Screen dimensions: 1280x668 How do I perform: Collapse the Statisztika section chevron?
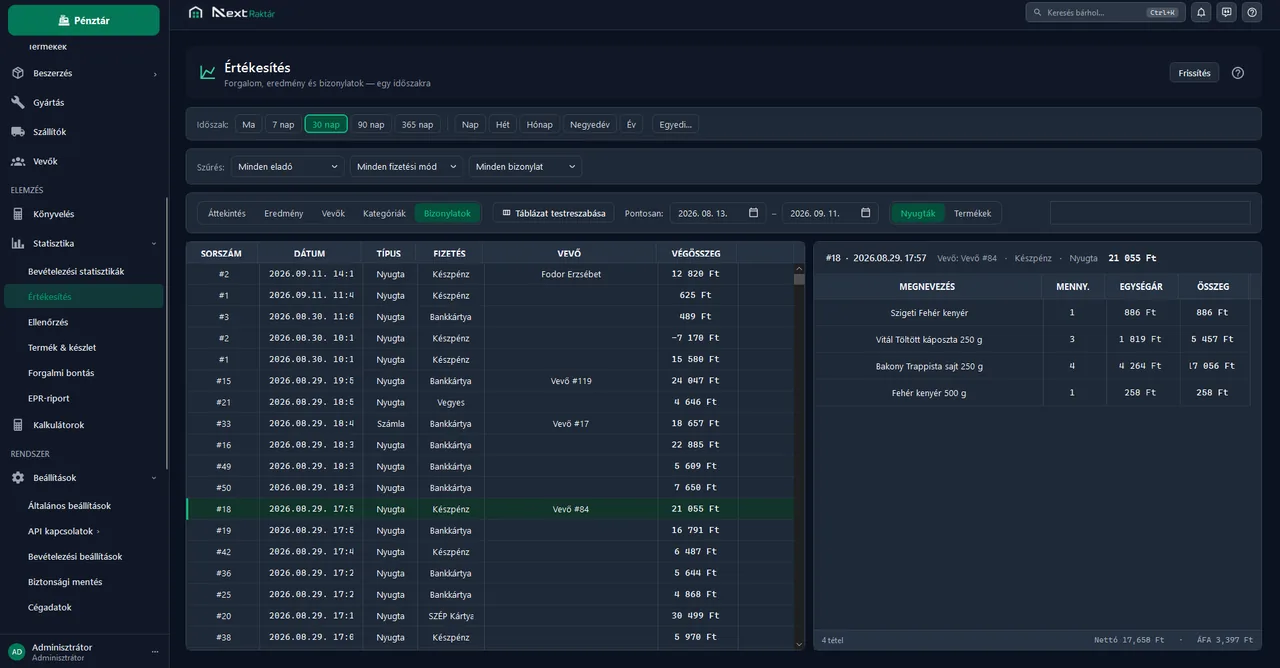154,243
